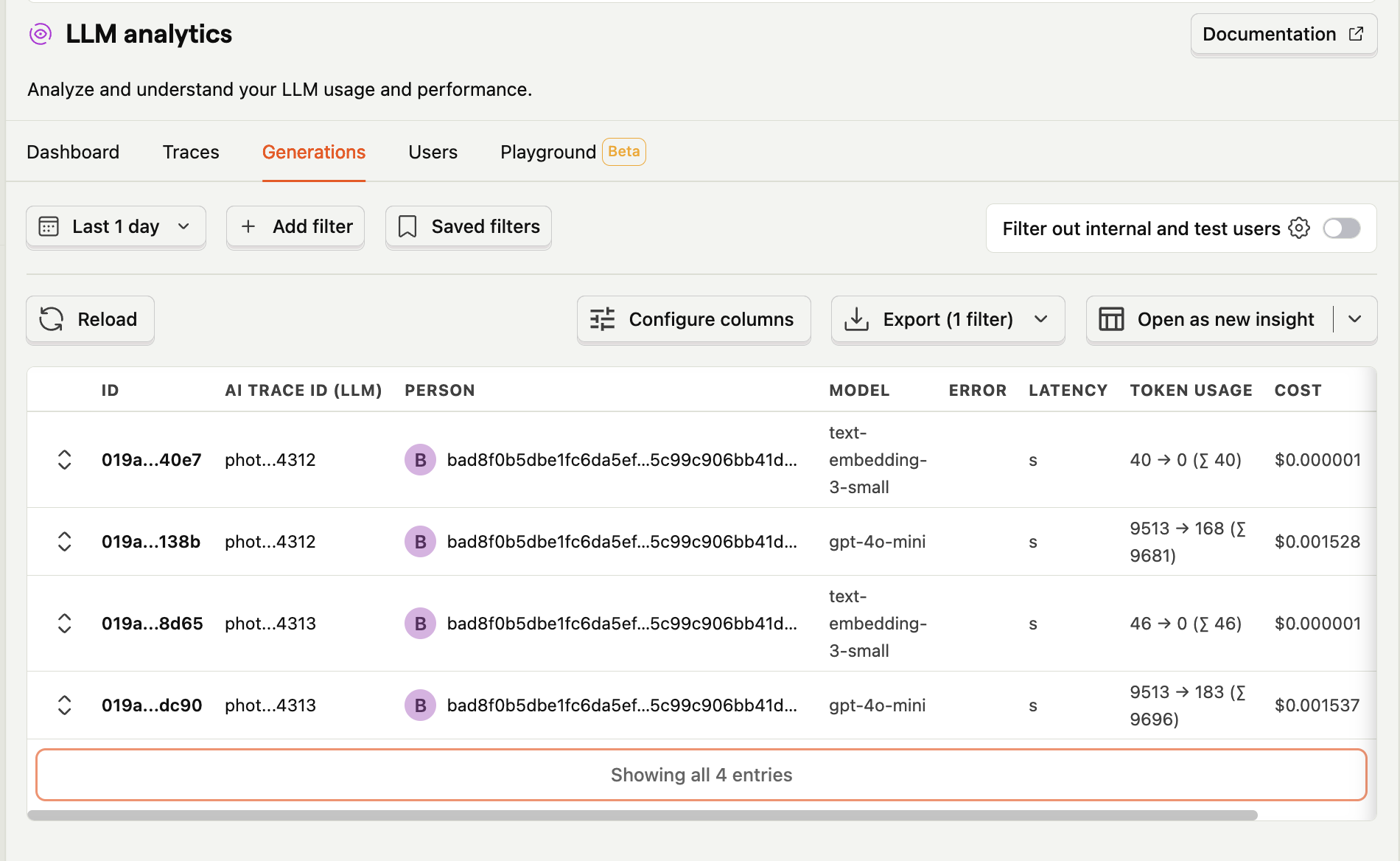Toggle Filter out internal and test users
The width and height of the screenshot is (1400, 861).
tap(1341, 229)
